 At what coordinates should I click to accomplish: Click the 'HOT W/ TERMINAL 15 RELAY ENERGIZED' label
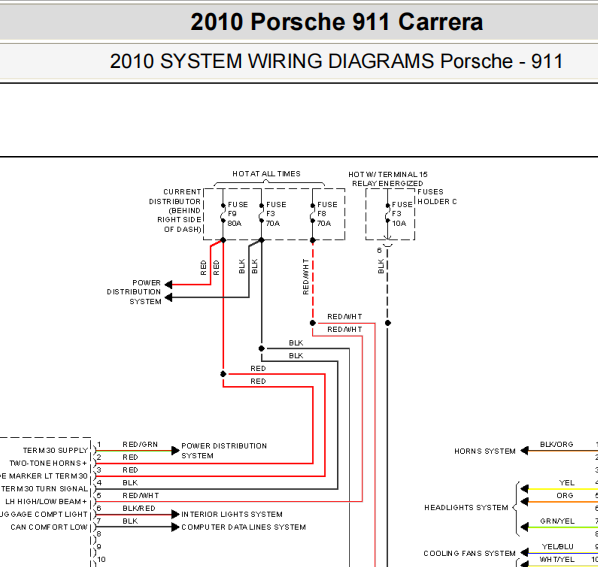[388, 179]
